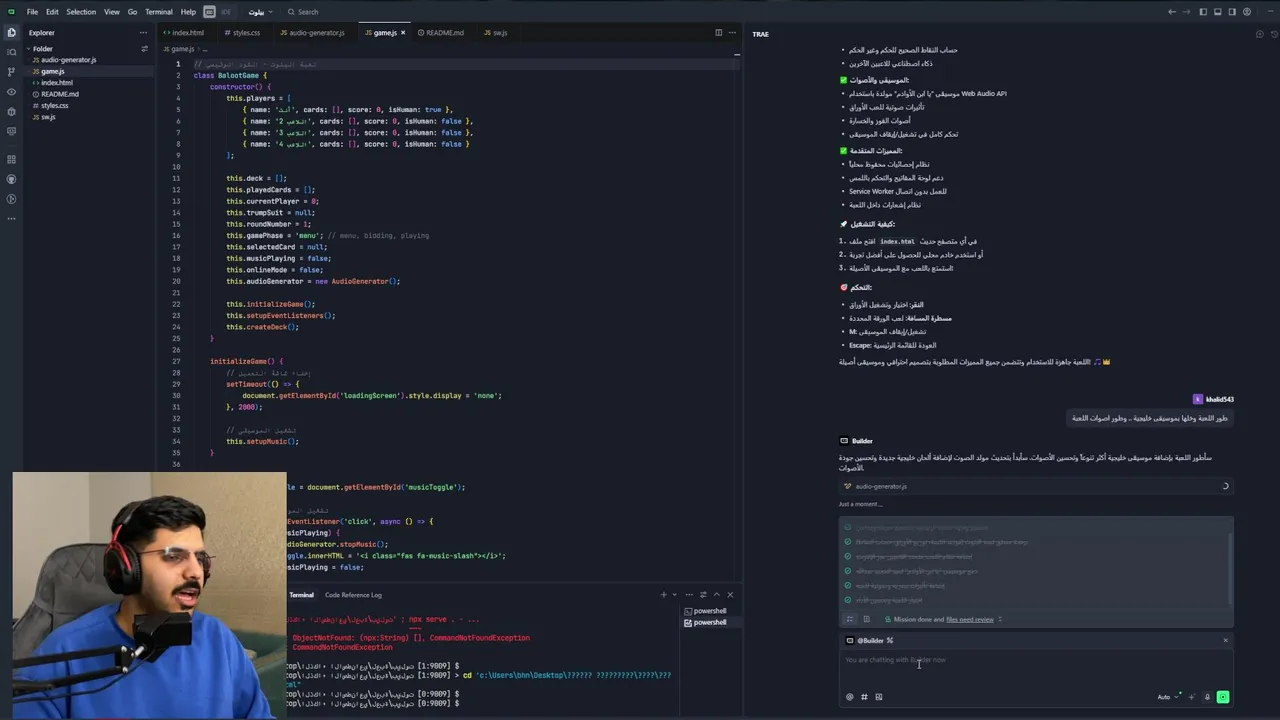Click the microphone voice input icon
Screen dimensions: 1280x720
tap(1207, 697)
